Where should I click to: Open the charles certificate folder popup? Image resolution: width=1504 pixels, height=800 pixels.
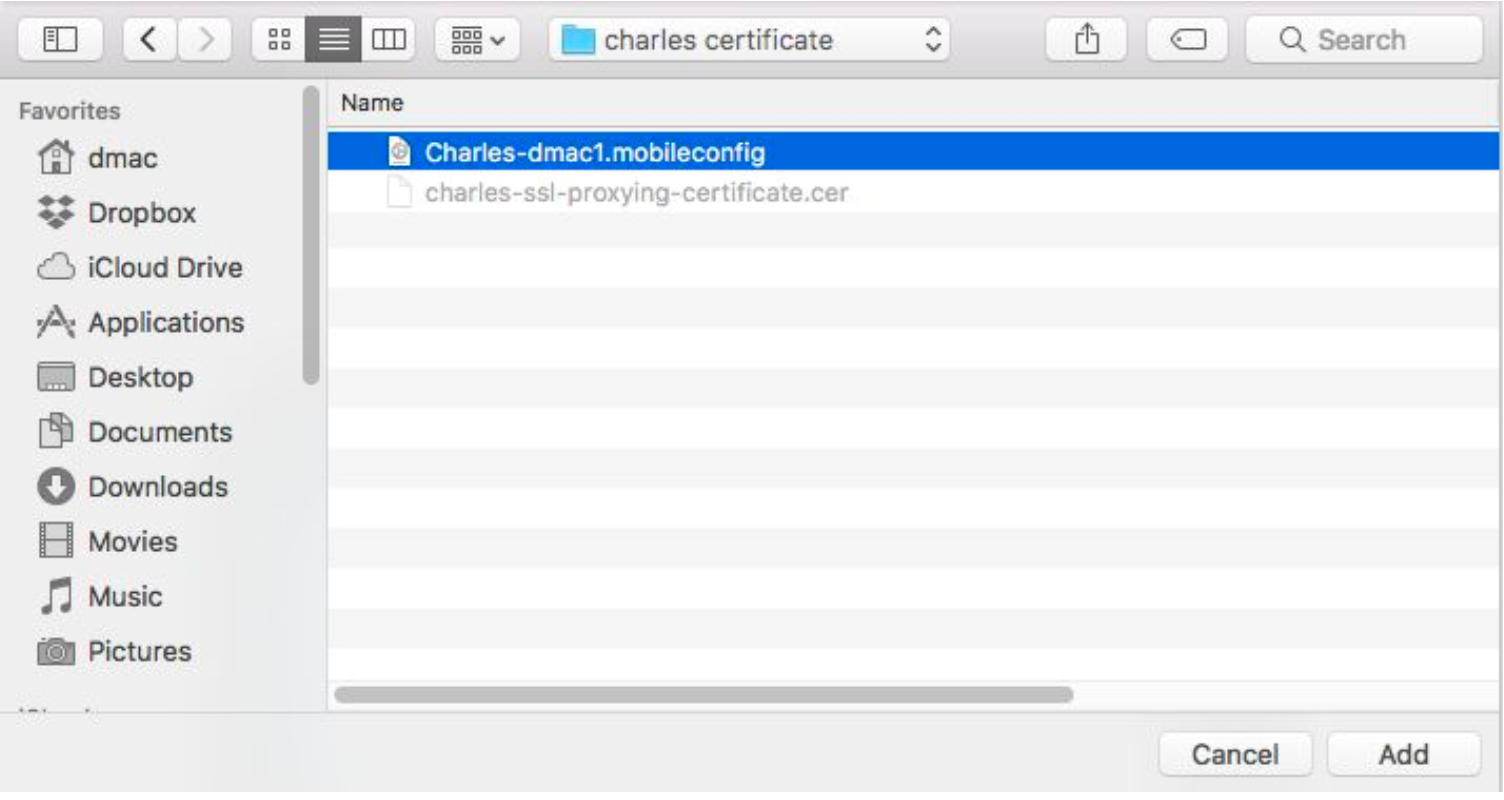coord(749,40)
